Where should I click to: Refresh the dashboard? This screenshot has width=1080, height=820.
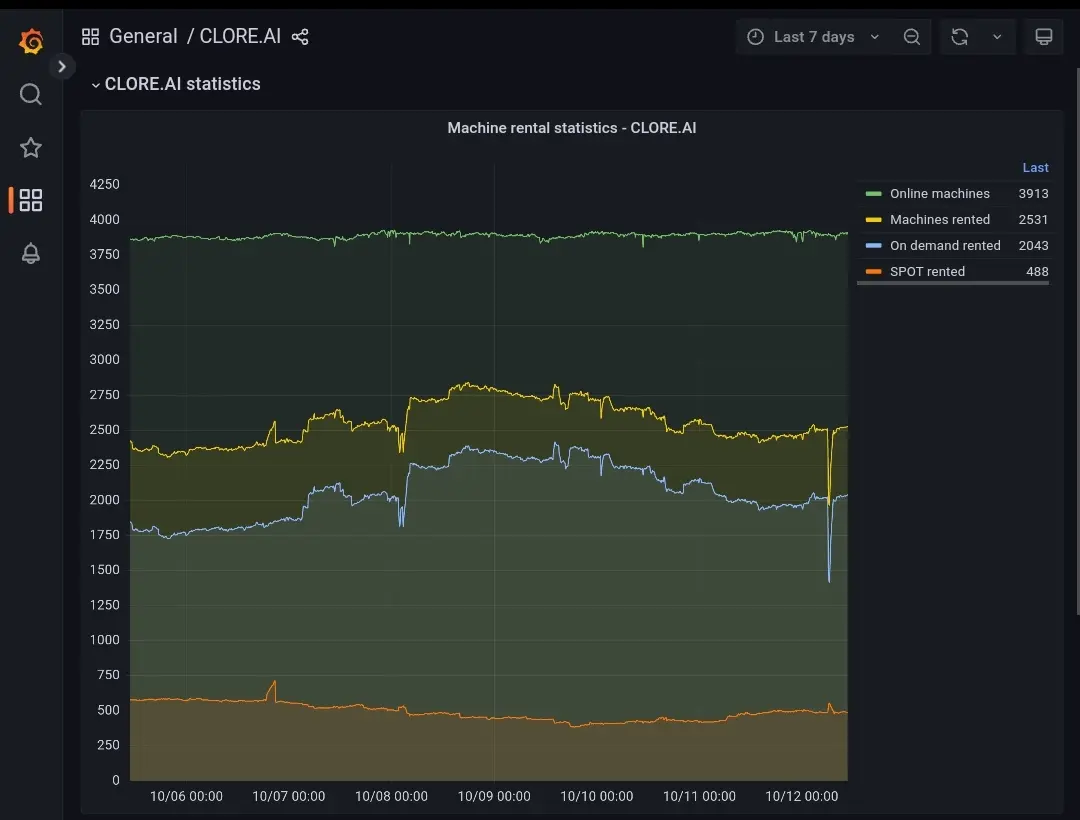pyautogui.click(x=960, y=36)
